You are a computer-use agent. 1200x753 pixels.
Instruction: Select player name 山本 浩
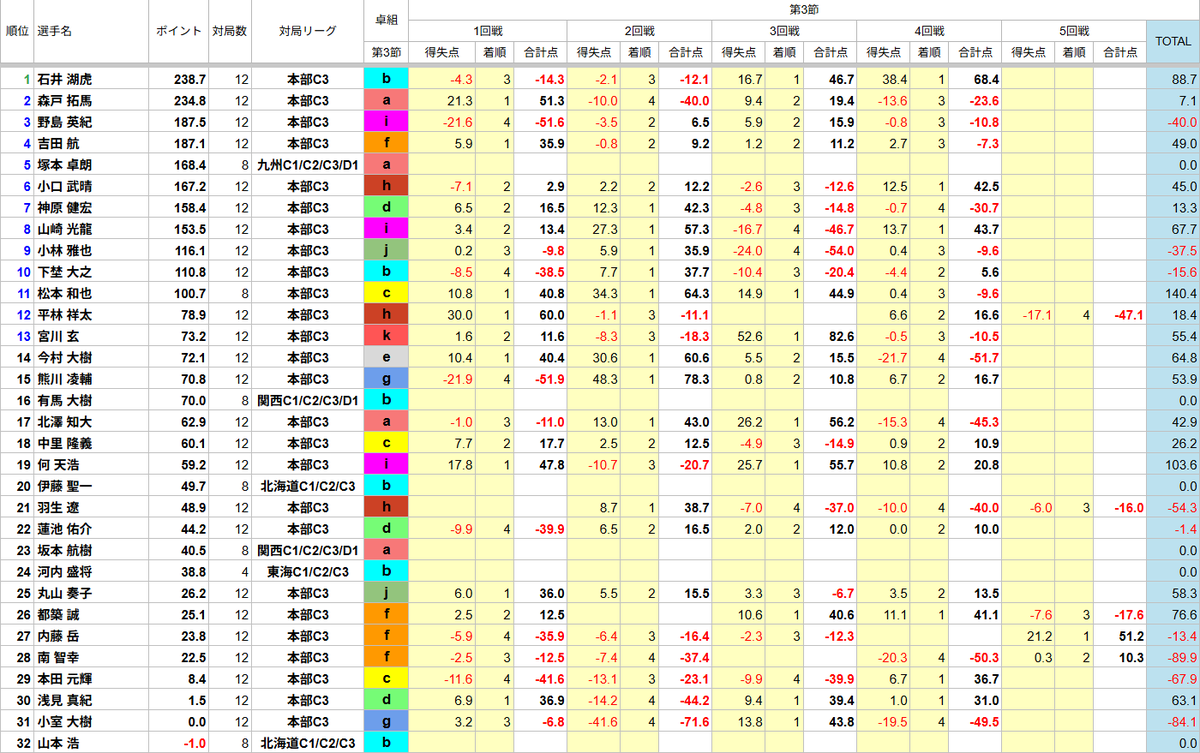[x=56, y=744]
